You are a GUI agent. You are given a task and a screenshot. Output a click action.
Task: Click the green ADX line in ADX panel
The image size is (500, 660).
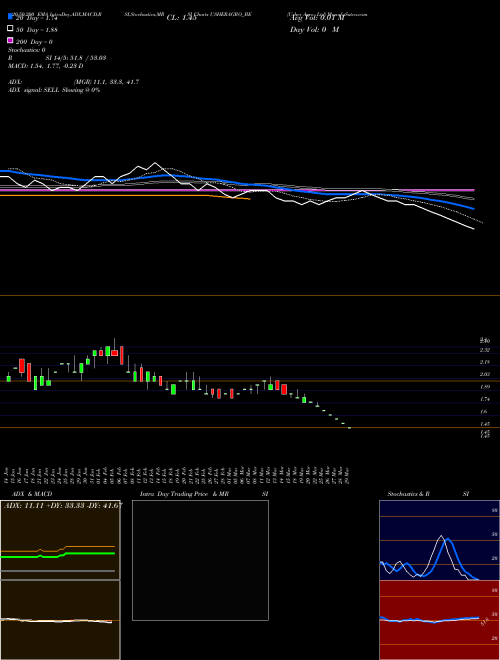pos(58,555)
